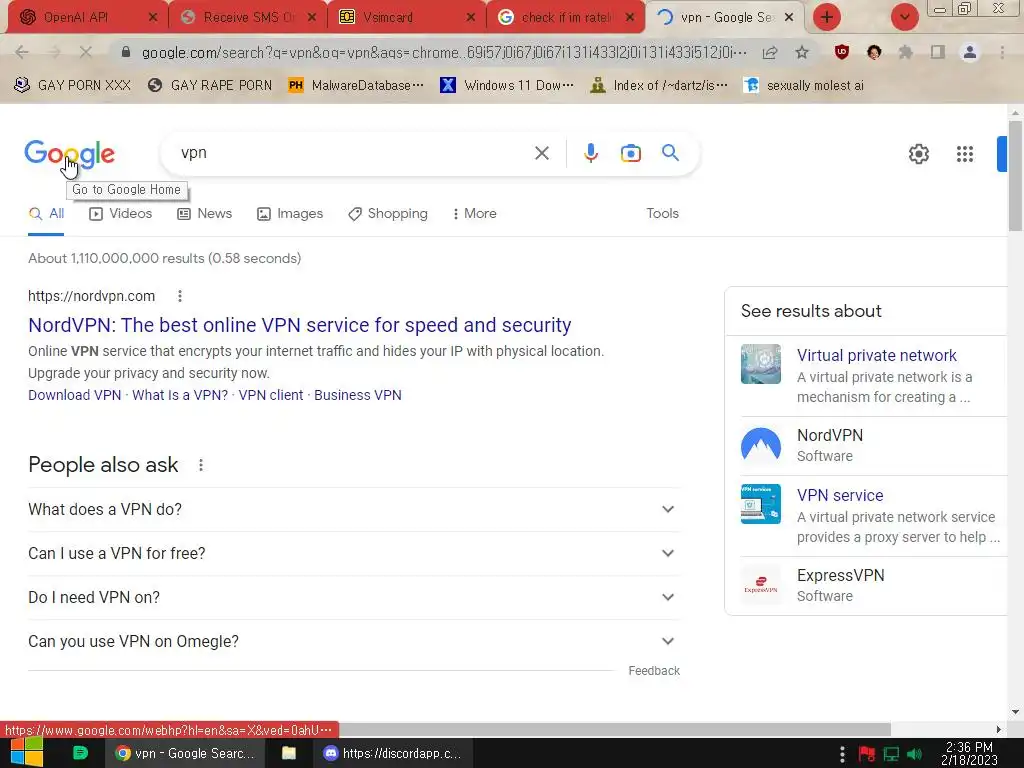Switch to the Discord taskbar window
1024x768 pixels.
[392, 753]
